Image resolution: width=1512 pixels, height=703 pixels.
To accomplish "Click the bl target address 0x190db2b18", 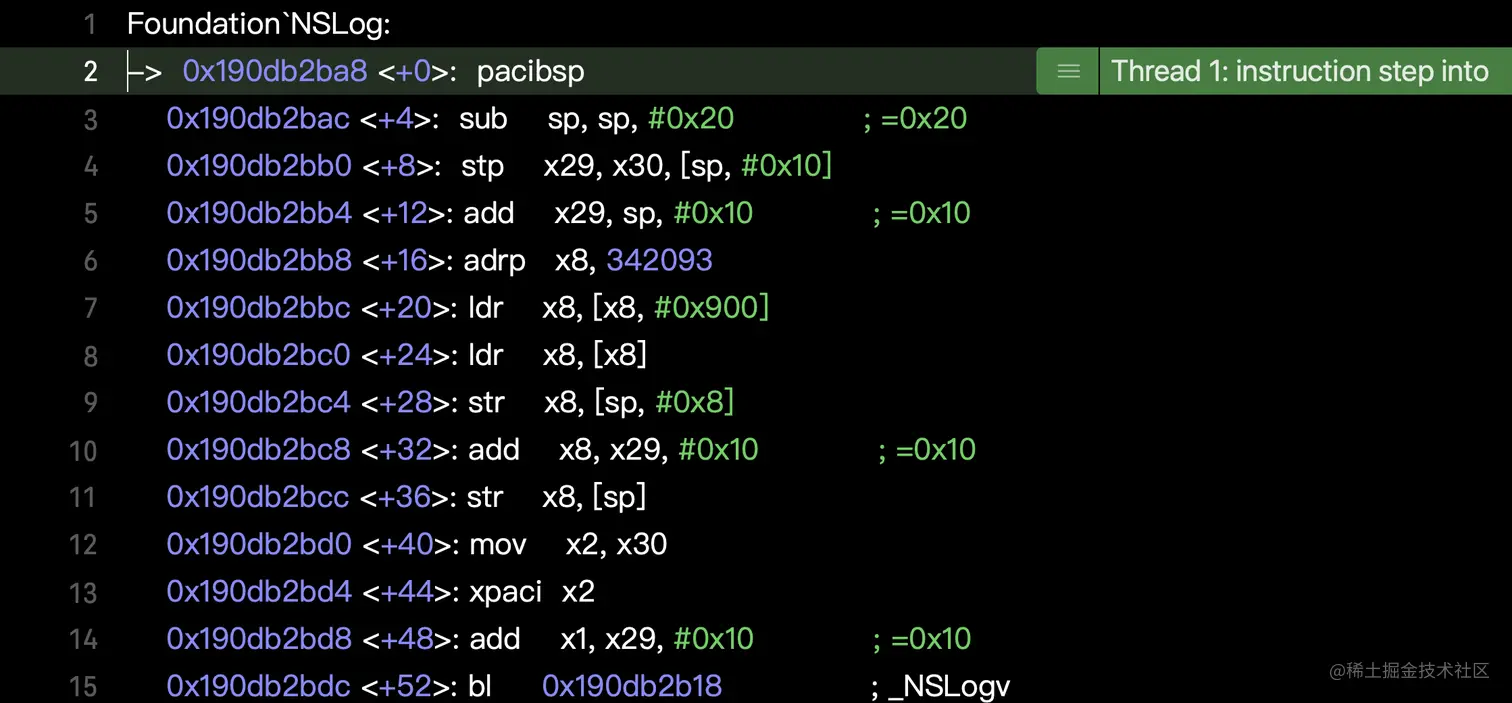I will pos(632,686).
